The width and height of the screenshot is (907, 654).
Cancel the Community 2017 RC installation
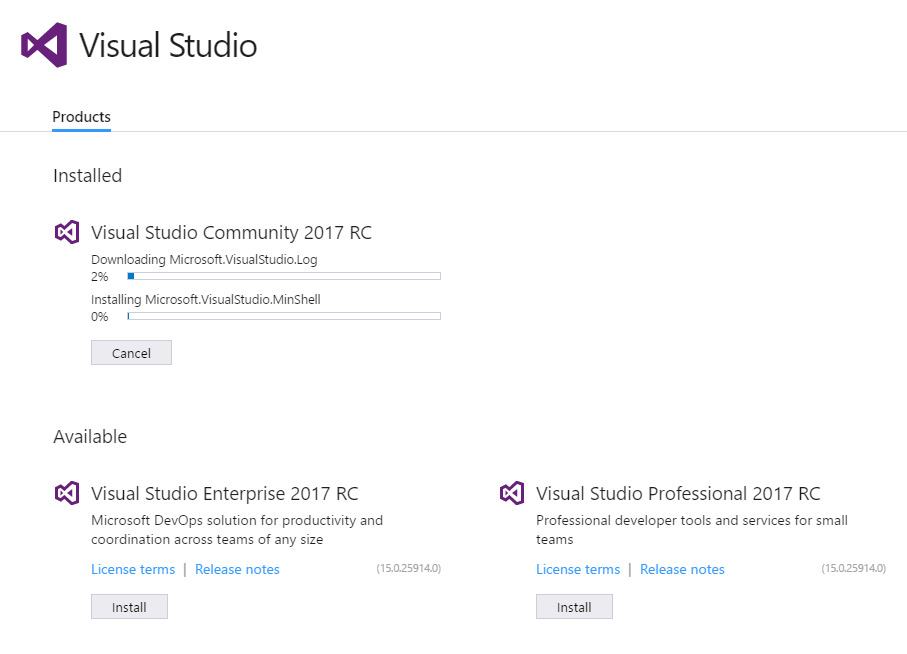point(131,353)
